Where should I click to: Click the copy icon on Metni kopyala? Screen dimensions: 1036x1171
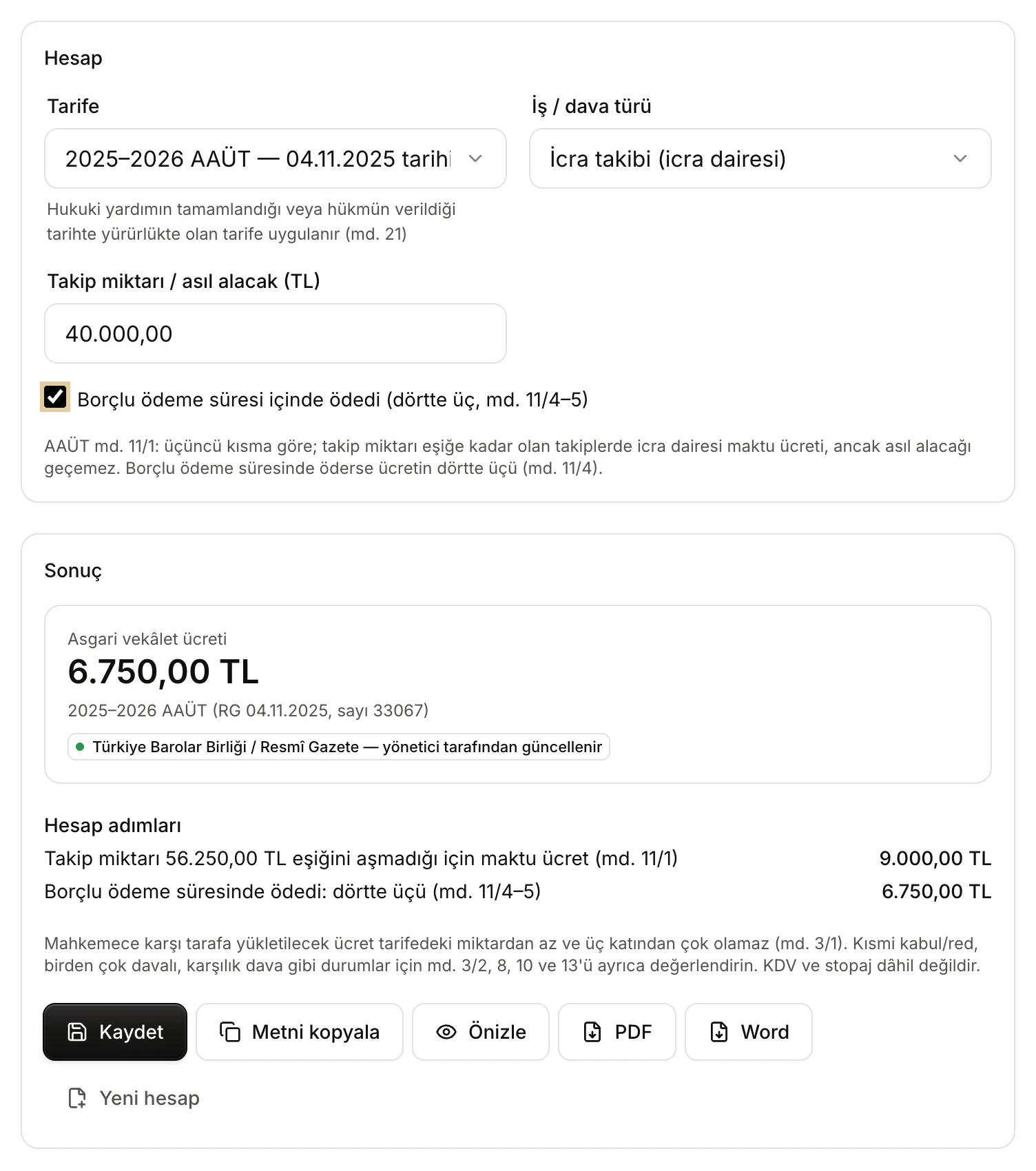pos(230,1032)
